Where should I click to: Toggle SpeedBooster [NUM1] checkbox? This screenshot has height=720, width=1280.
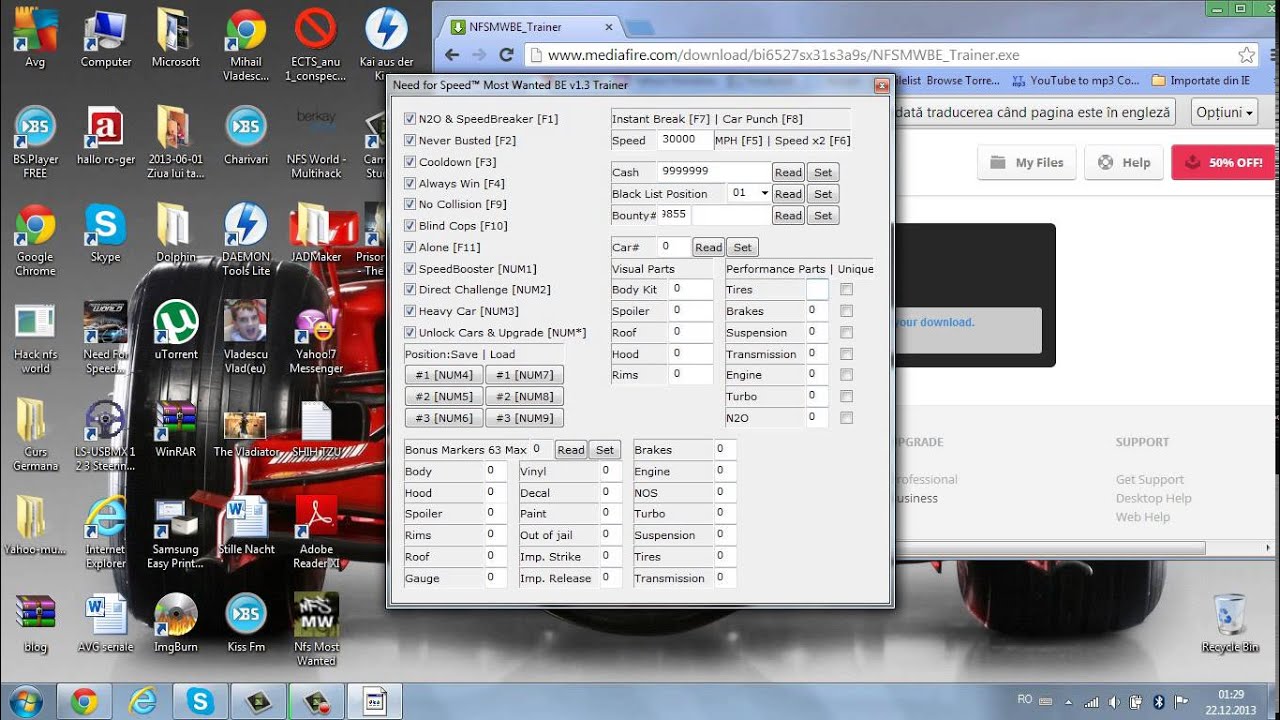(410, 269)
